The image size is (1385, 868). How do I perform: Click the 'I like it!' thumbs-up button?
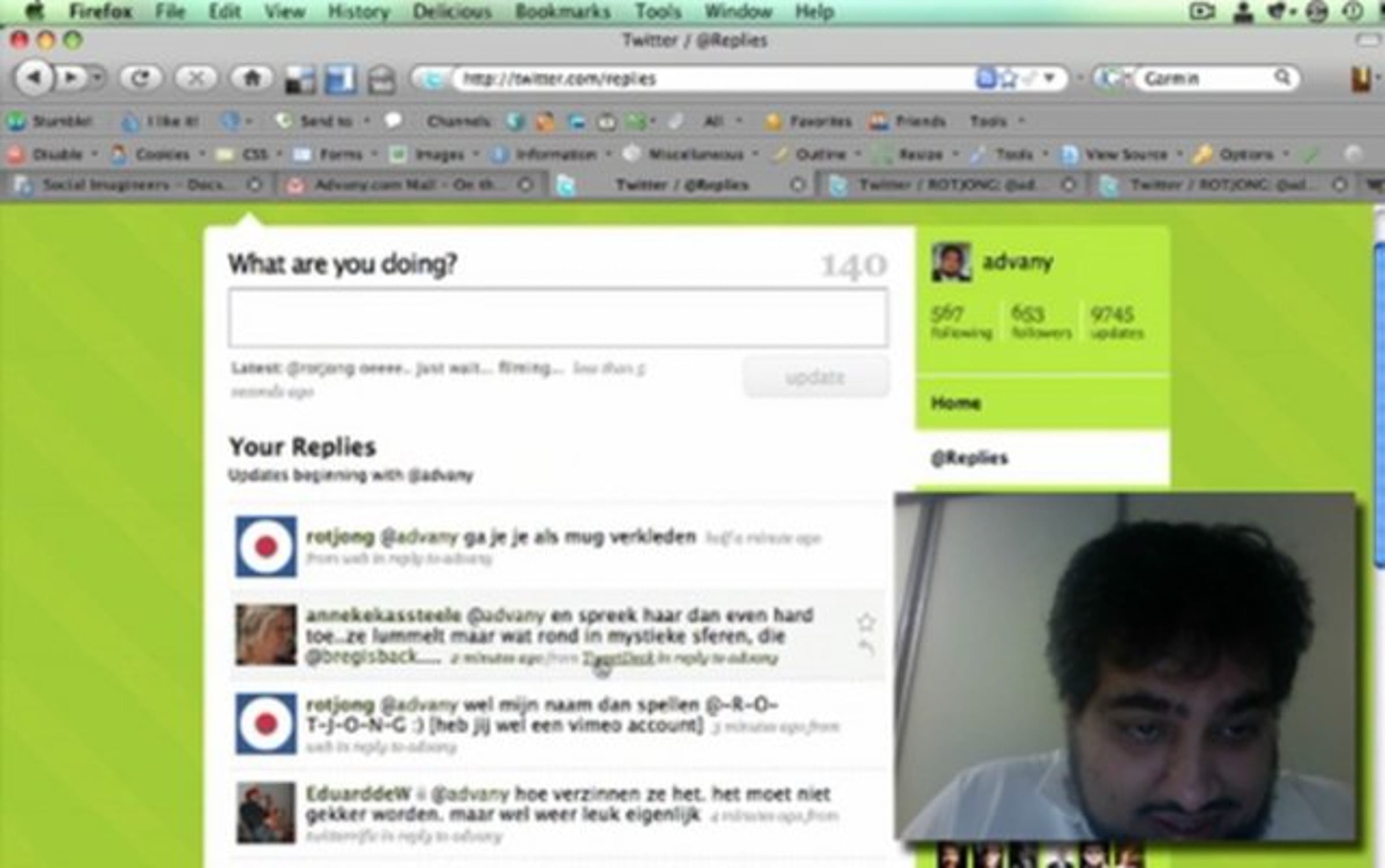tap(159, 121)
